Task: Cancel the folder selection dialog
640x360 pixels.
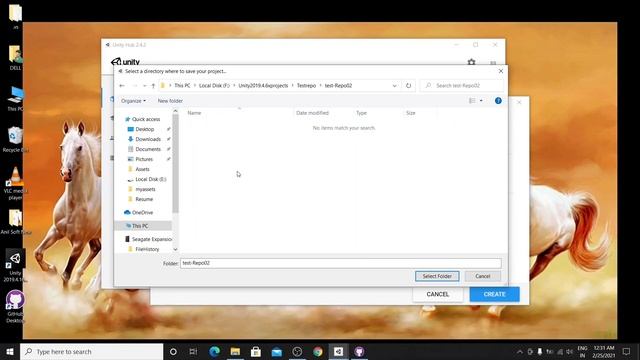Action: tap(482, 276)
